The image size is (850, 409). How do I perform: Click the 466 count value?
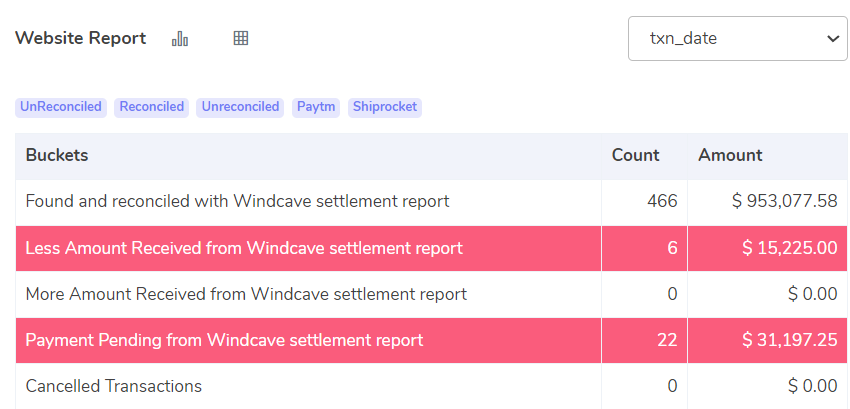[x=662, y=202]
